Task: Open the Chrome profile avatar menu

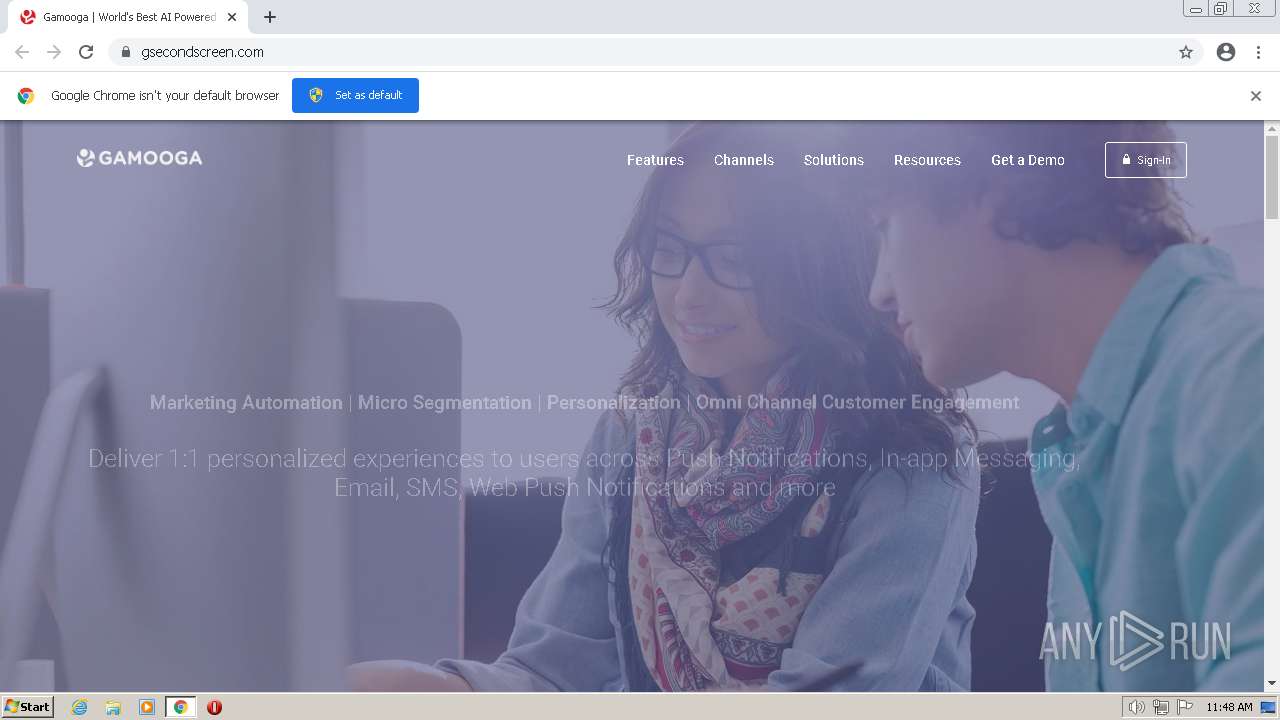Action: pos(1226,52)
